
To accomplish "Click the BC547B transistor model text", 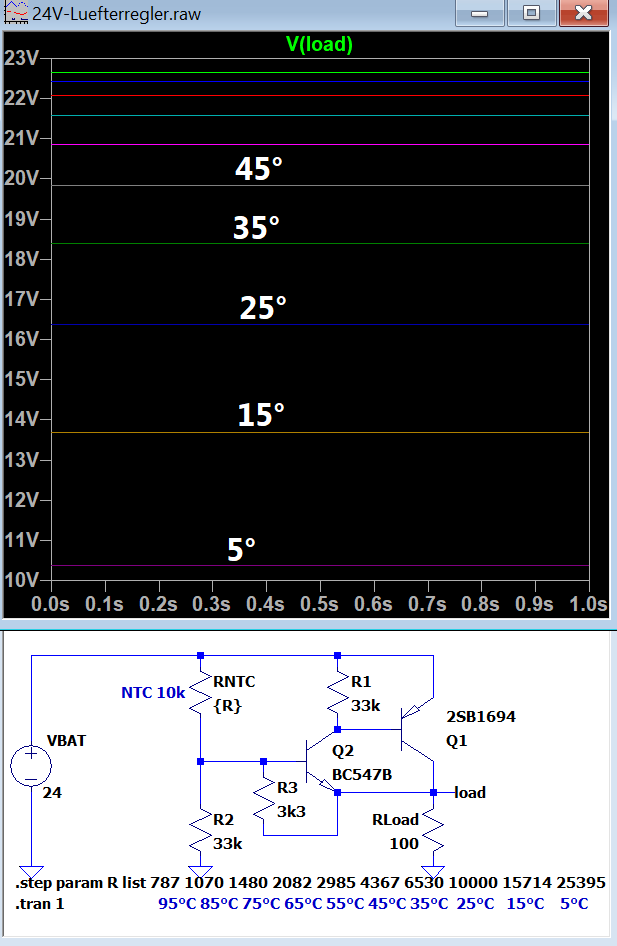I will (362, 775).
